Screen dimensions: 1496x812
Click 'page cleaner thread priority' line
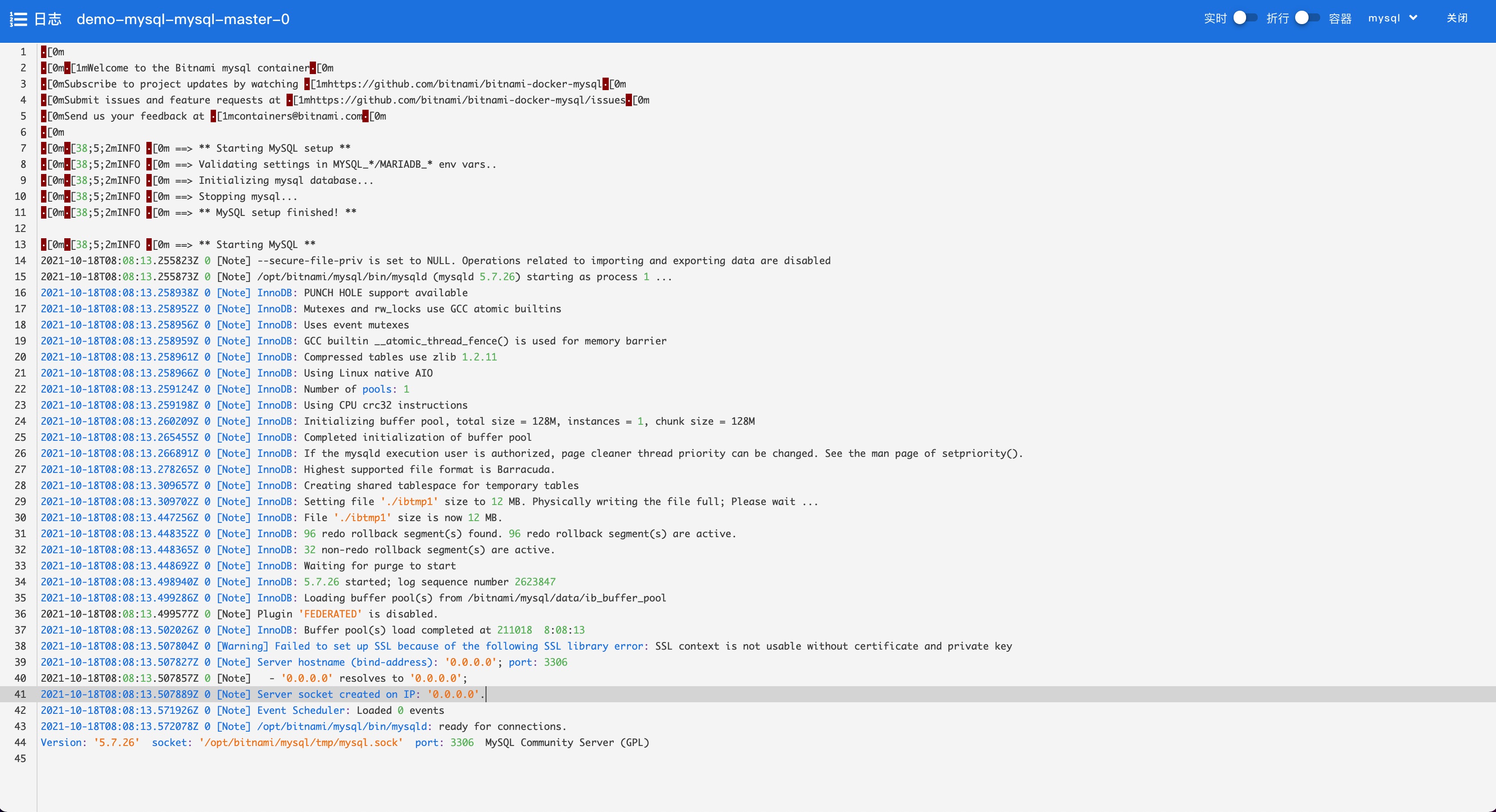coord(532,453)
